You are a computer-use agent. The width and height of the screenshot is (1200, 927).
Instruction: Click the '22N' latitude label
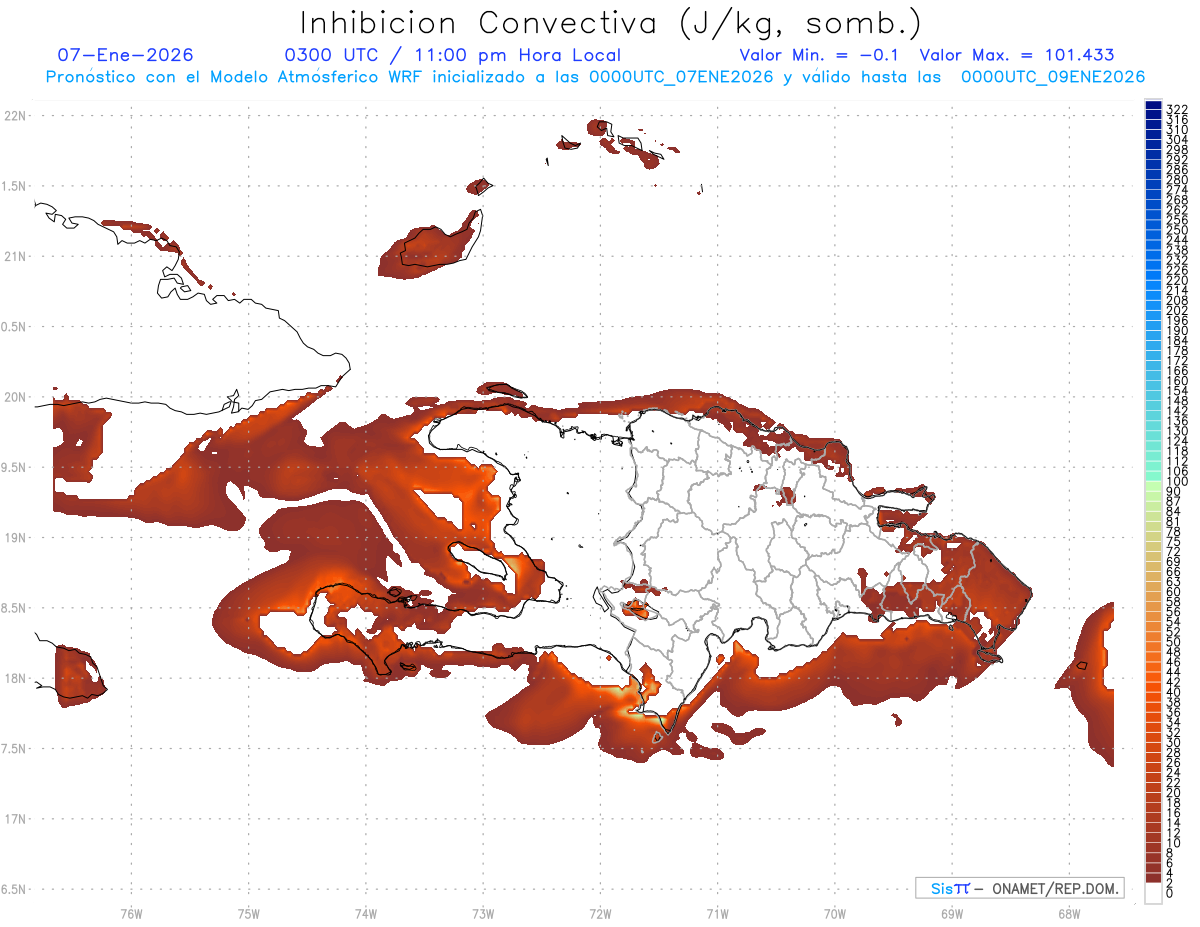pos(15,116)
